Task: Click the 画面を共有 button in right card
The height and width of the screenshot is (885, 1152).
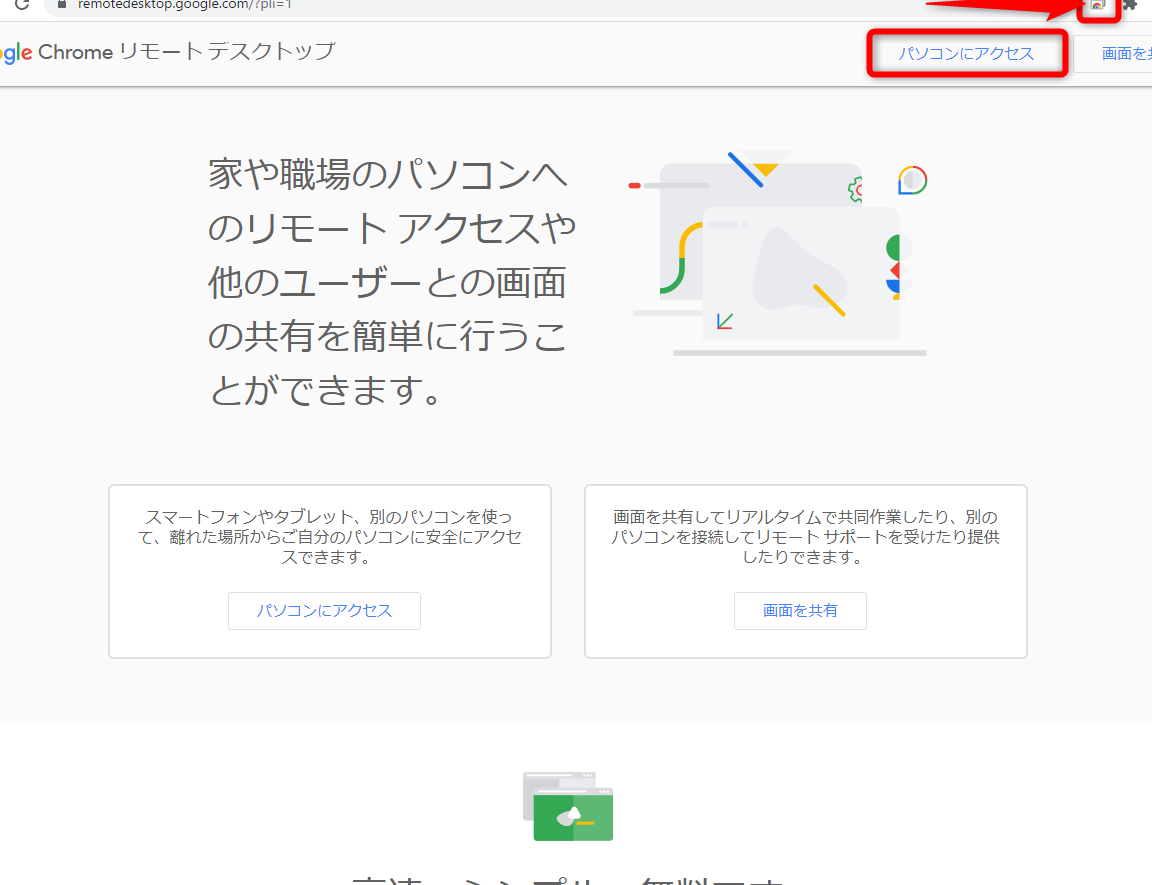Action: click(800, 610)
